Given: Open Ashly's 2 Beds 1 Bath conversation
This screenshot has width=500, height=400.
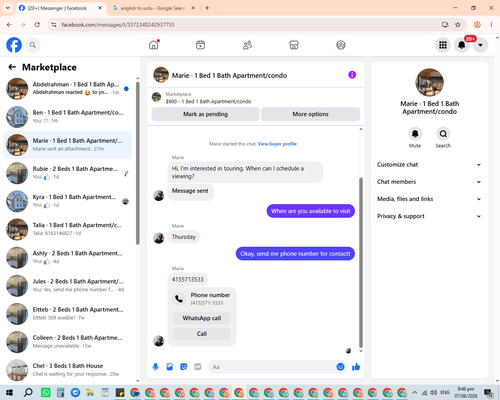Looking at the screenshot, I should pos(67,257).
